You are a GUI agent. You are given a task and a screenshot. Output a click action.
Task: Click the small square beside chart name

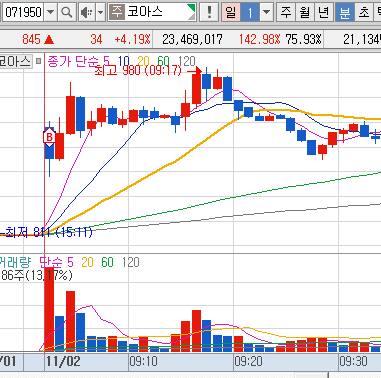point(38,61)
